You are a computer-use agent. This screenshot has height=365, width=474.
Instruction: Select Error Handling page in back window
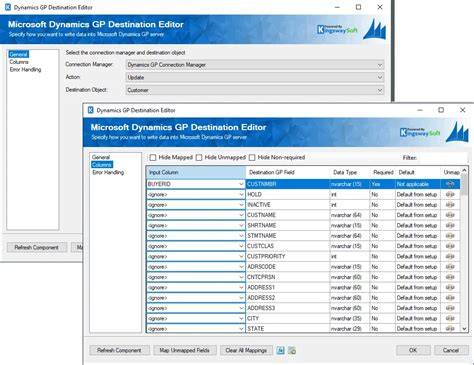click(25, 70)
